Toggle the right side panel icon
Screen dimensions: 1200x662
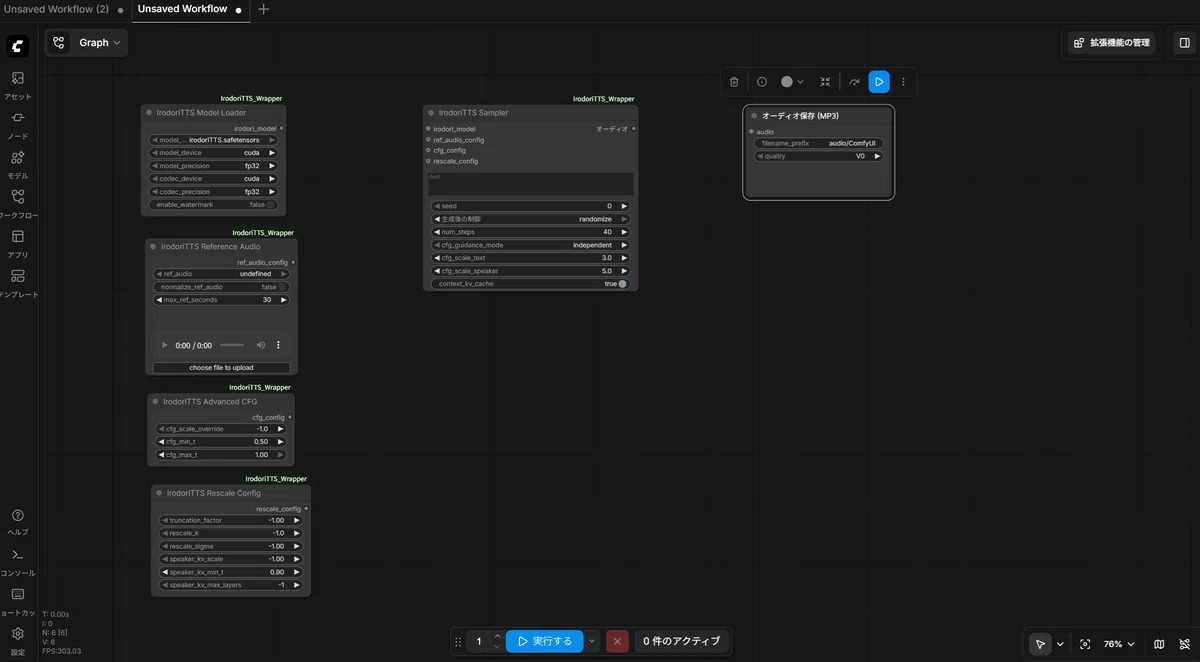(1184, 43)
